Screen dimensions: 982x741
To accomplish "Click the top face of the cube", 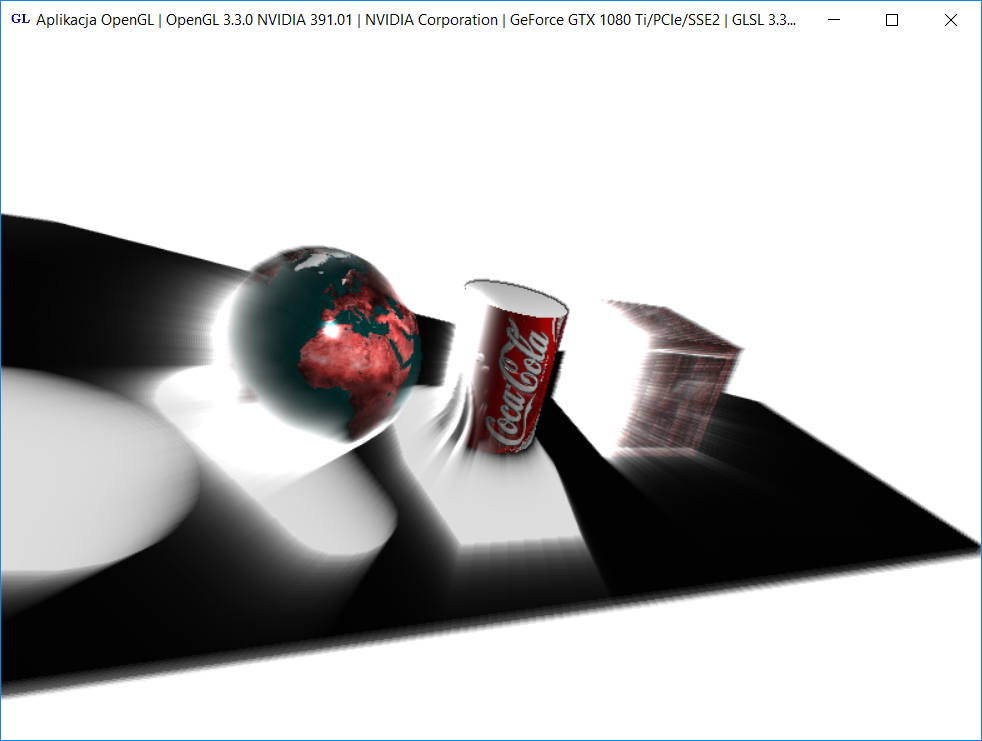I will point(670,322).
